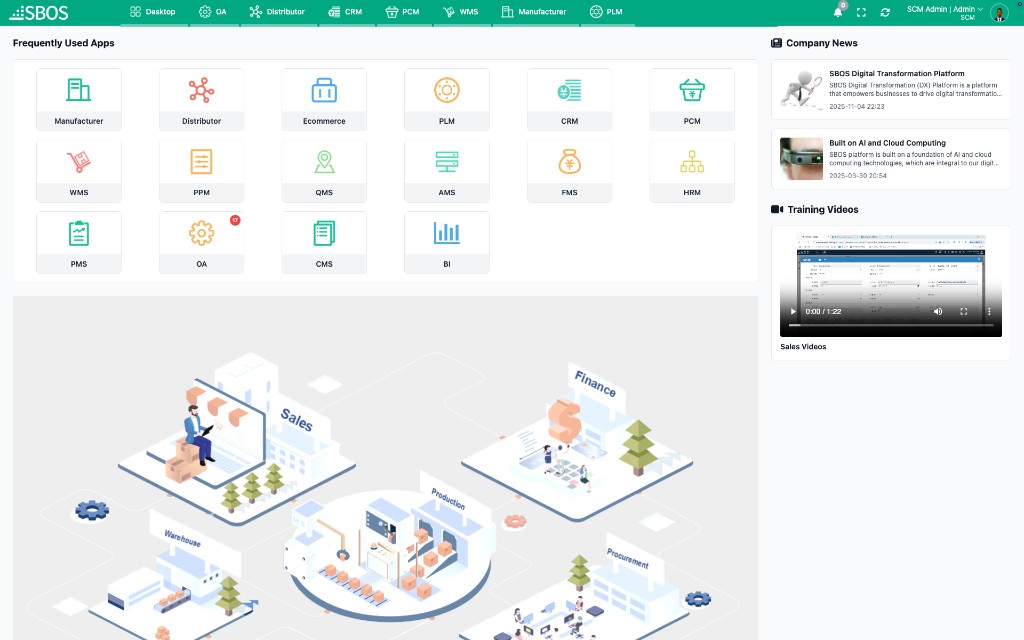Viewport: 1024px width, 640px height.
Task: Switch to the Desktop tab
Action: [153, 12]
